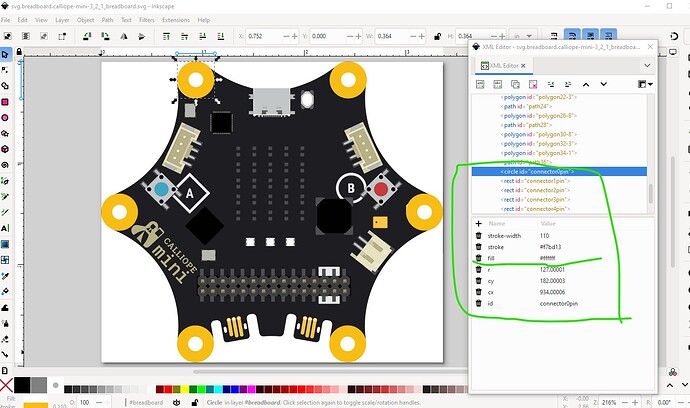Flip selection vertically
The width and height of the screenshot is (690, 408).
142,36
